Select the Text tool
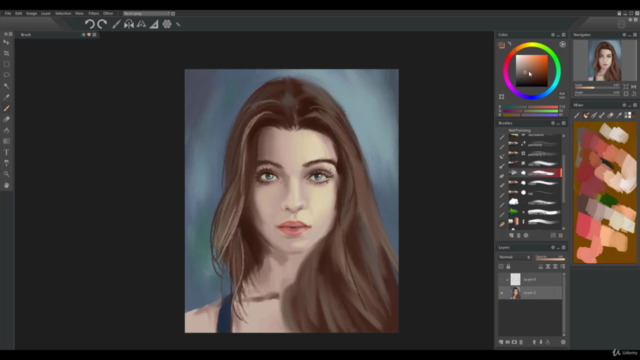 tap(7, 152)
